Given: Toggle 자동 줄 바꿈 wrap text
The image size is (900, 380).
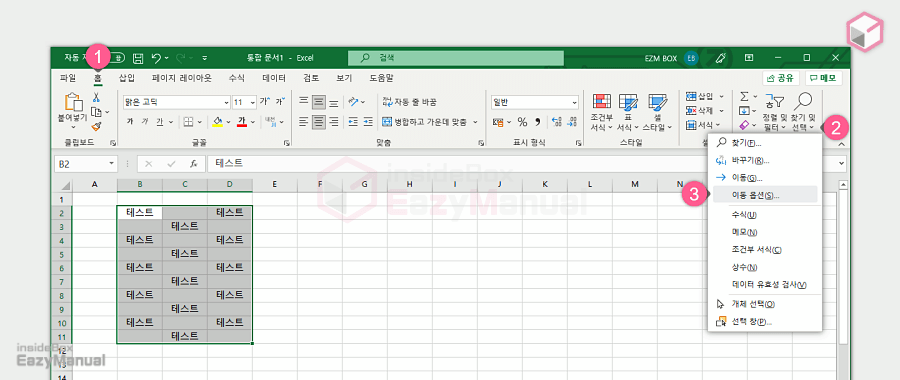Looking at the screenshot, I should [x=409, y=102].
